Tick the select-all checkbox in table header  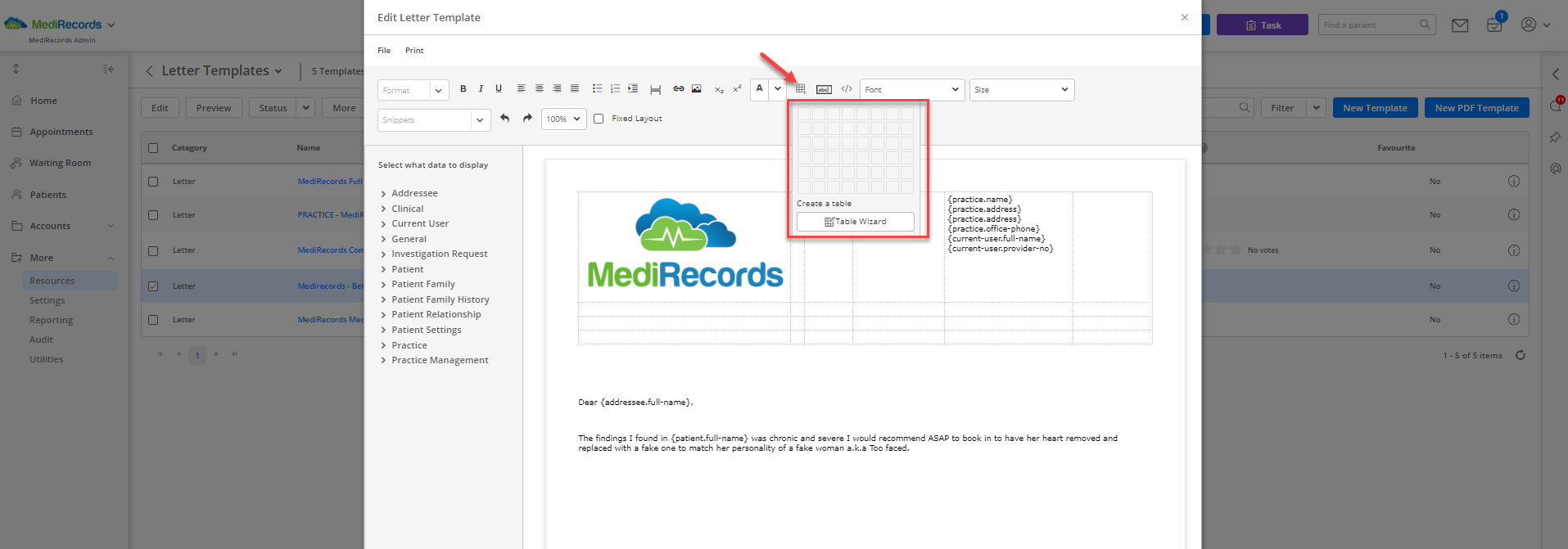click(x=153, y=148)
